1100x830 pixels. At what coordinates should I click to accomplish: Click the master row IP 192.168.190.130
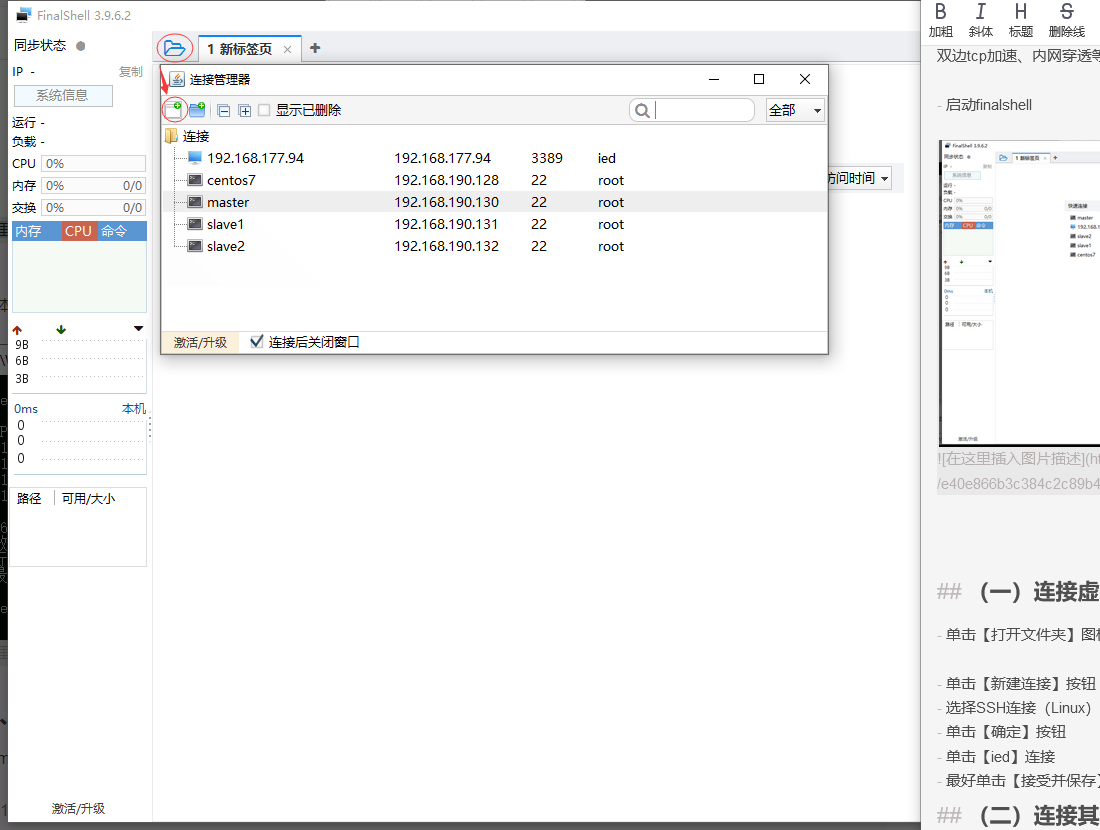(x=446, y=202)
